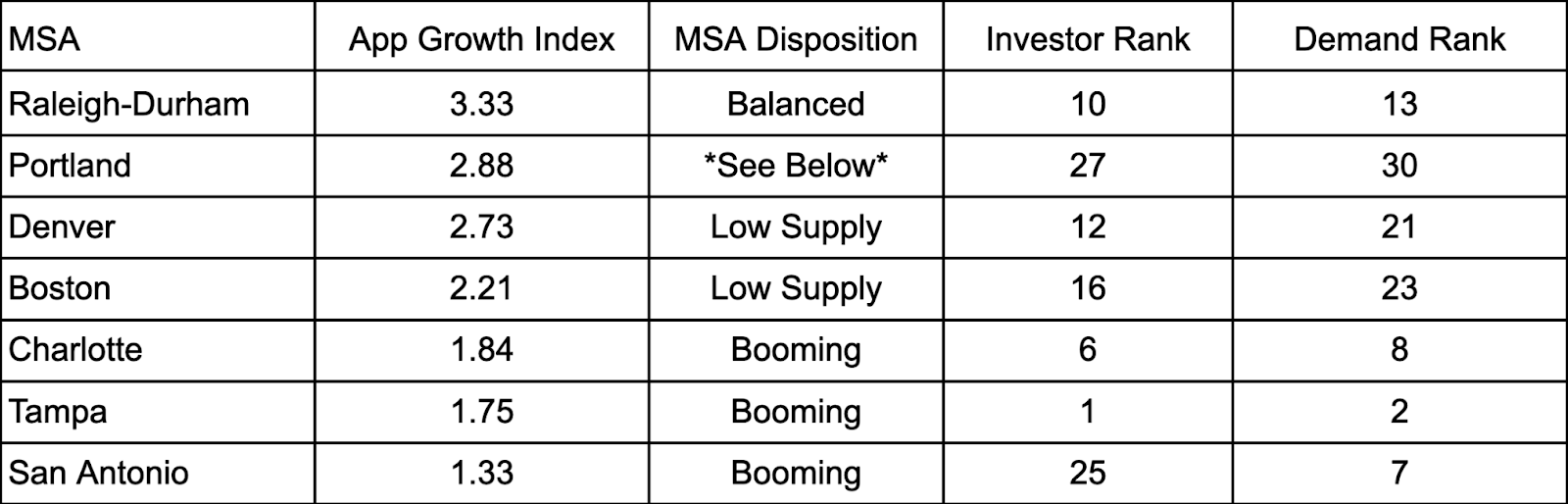This screenshot has width=1568, height=504.
Task: Select the San Antonio cell
Action: click(x=99, y=473)
